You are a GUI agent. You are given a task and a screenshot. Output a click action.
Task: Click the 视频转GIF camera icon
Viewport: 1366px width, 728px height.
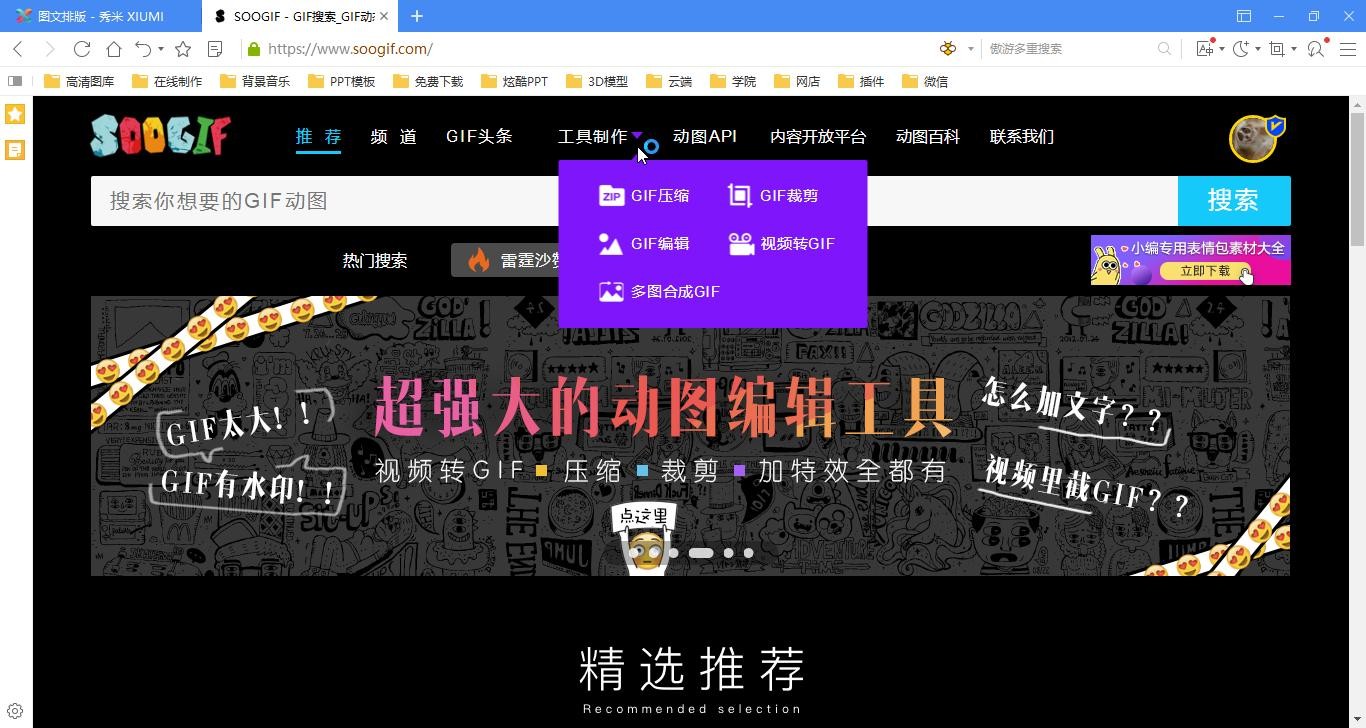pos(741,244)
